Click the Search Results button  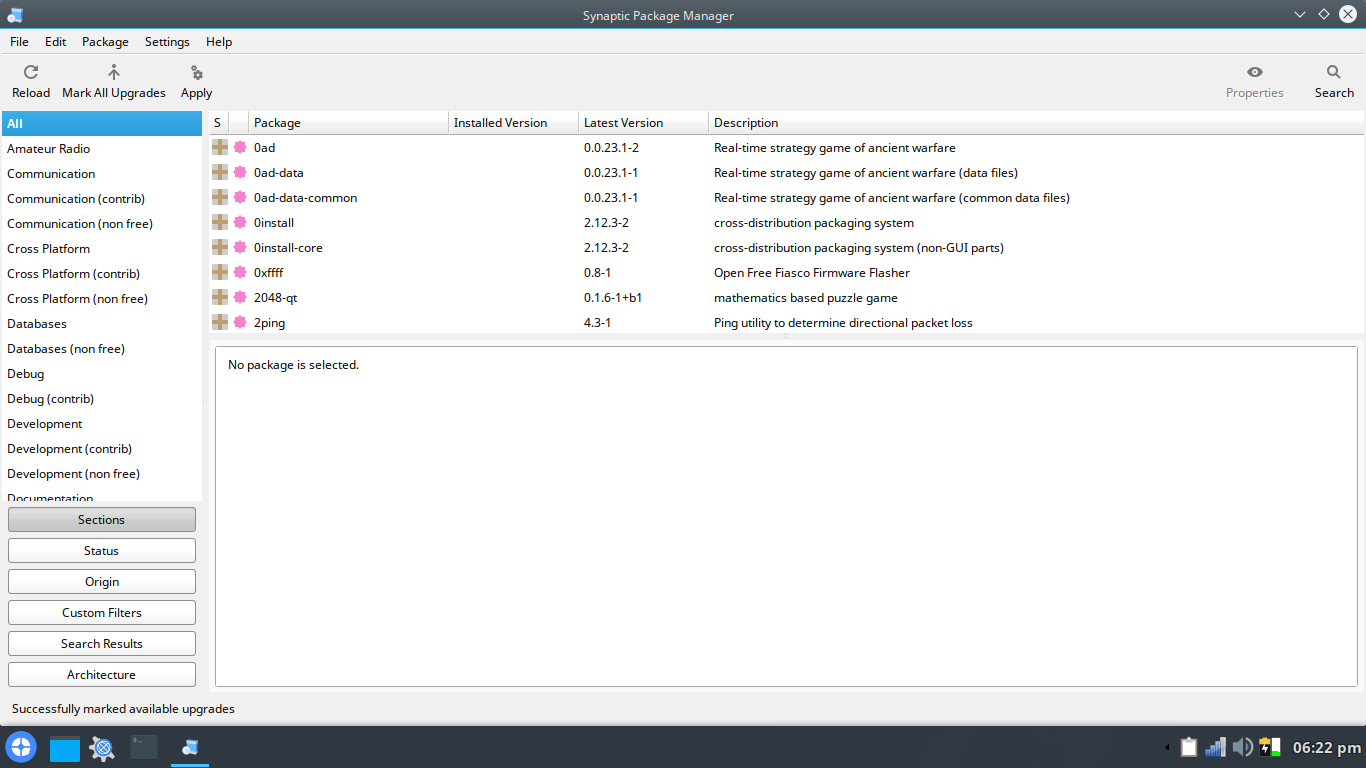102,644
